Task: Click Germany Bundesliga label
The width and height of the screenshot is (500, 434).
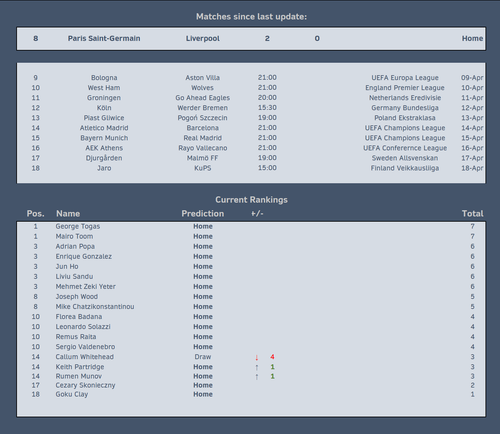Action: point(405,108)
